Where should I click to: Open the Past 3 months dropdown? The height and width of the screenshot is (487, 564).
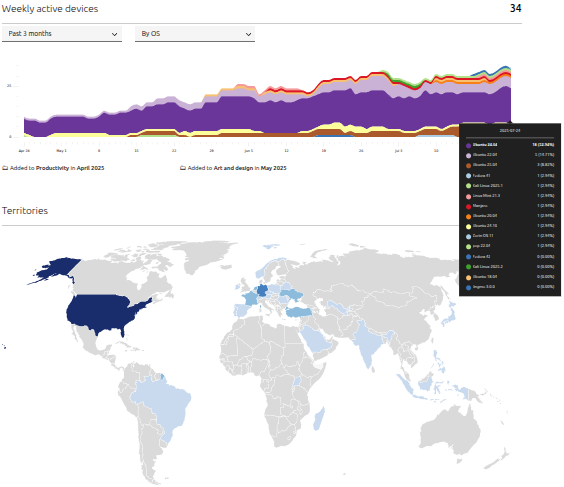[62, 33]
